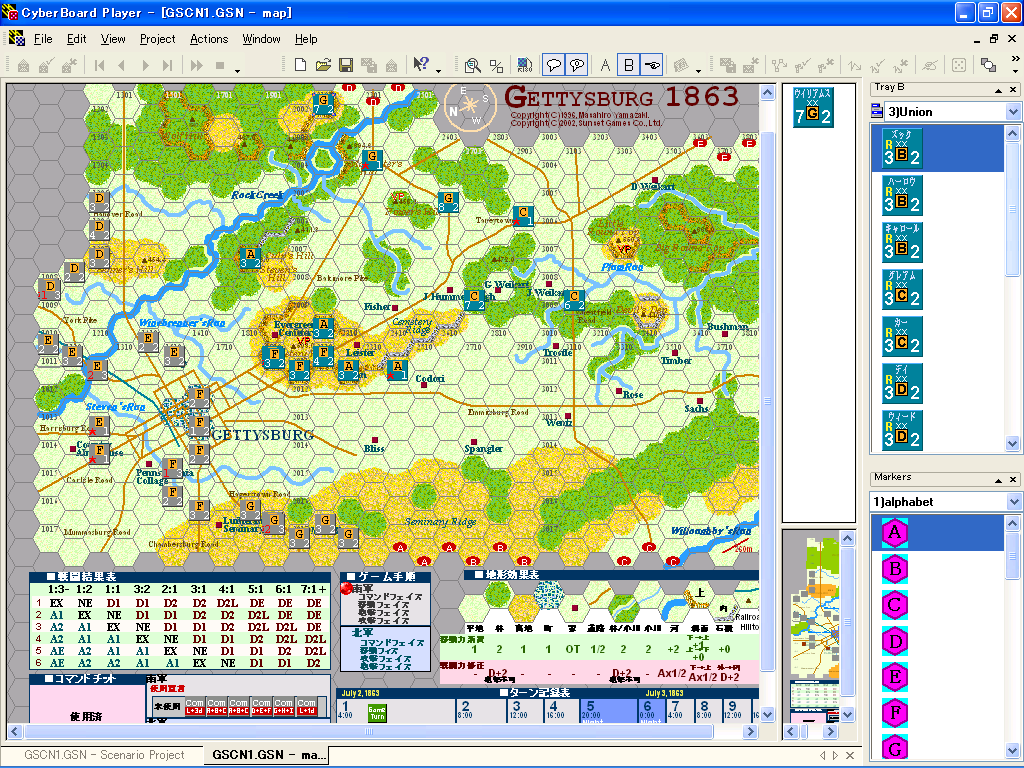Click the map vertical scrollbar thumb
This screenshot has width=1024, height=768.
767,400
